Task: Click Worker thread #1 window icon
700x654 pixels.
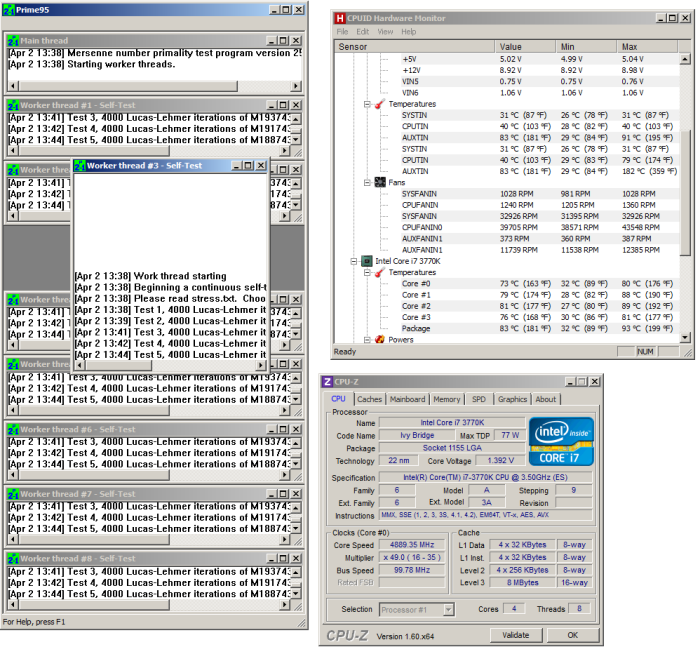Action: 13,105
